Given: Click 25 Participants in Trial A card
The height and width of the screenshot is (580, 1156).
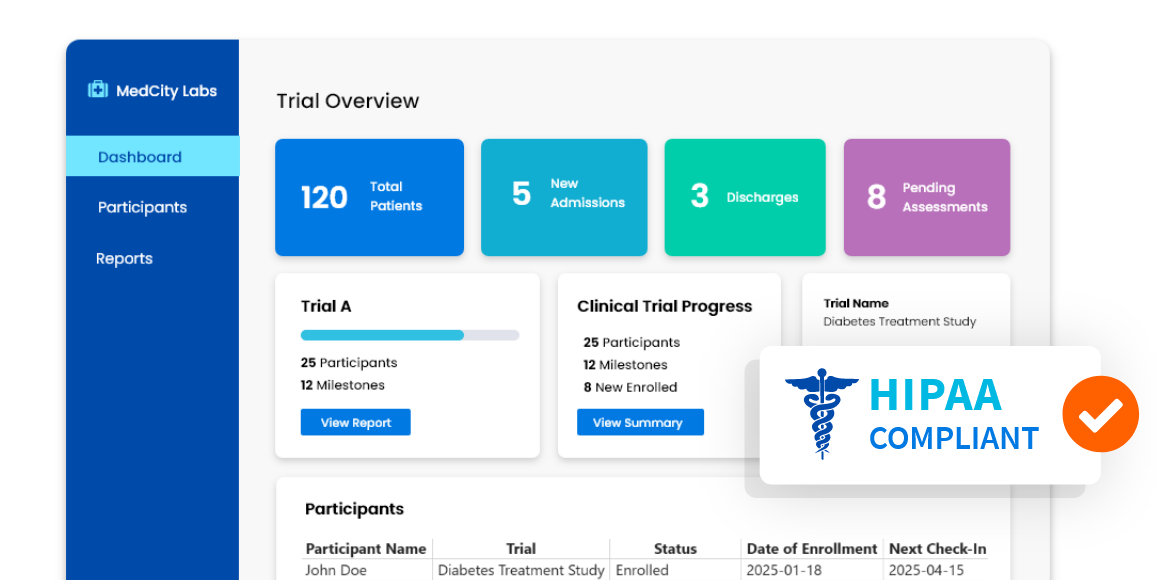Looking at the screenshot, I should pyautogui.click(x=349, y=363).
